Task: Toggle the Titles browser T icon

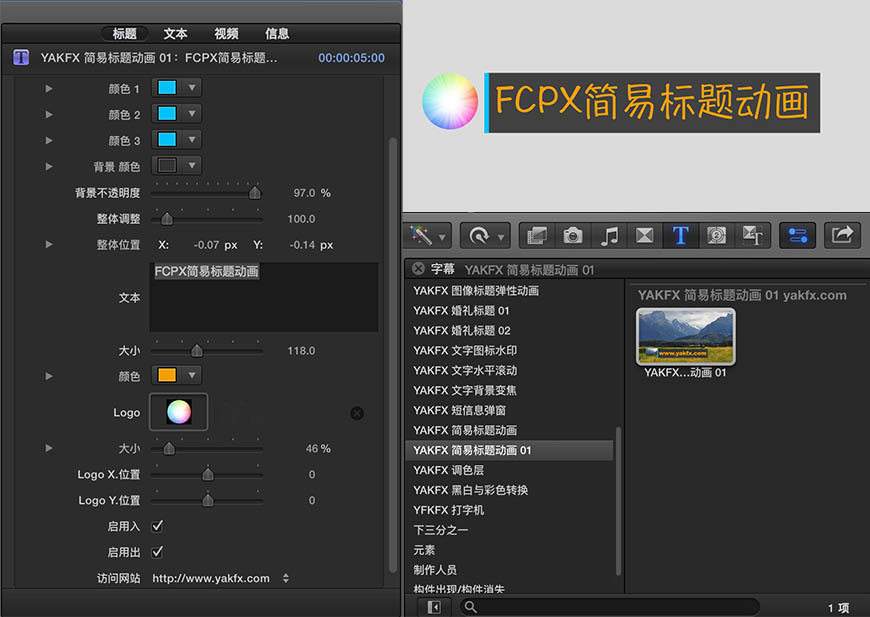Action: (x=681, y=236)
